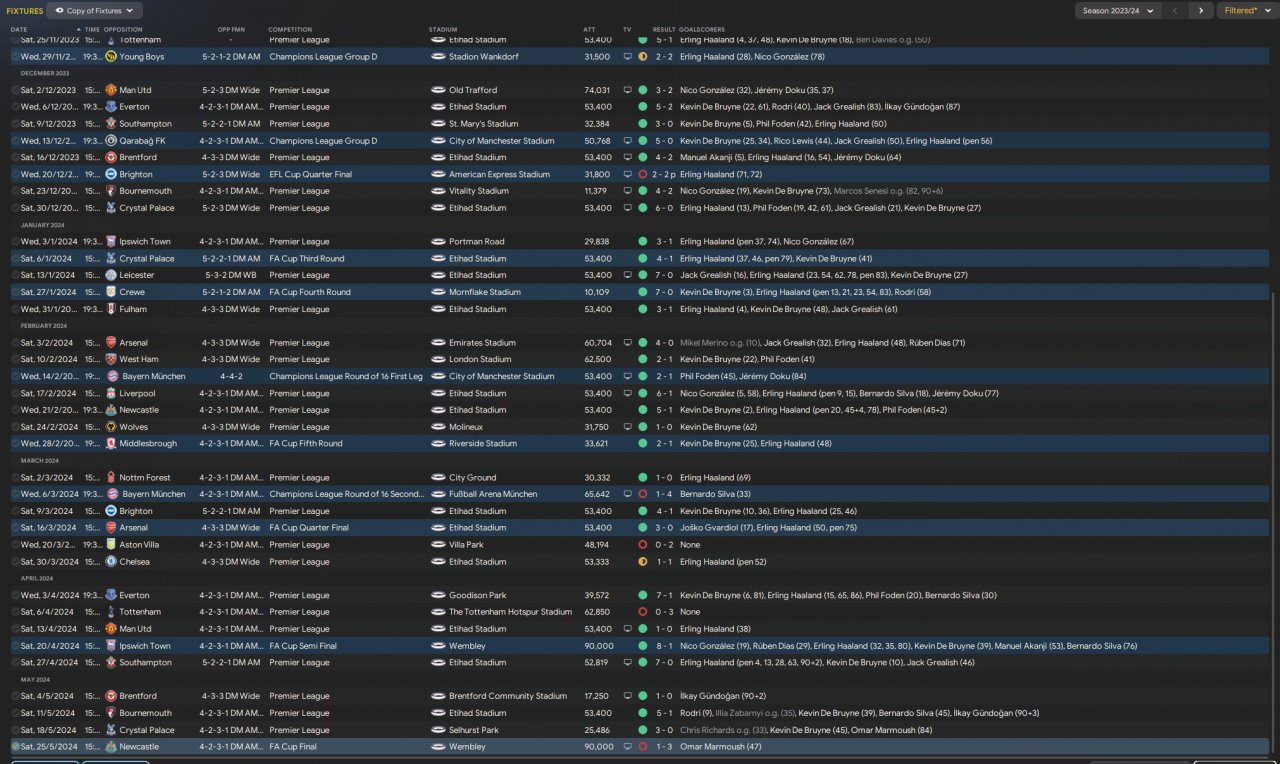1280x764 pixels.
Task: Sort fixtures by the Date column header
Action: point(19,30)
